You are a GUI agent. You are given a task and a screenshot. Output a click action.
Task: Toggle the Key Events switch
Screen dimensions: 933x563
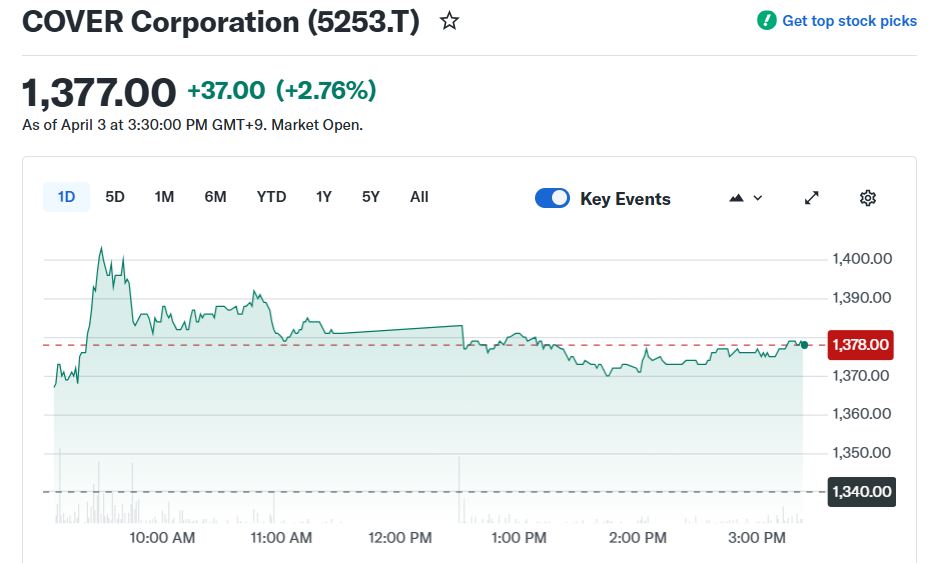pos(552,198)
